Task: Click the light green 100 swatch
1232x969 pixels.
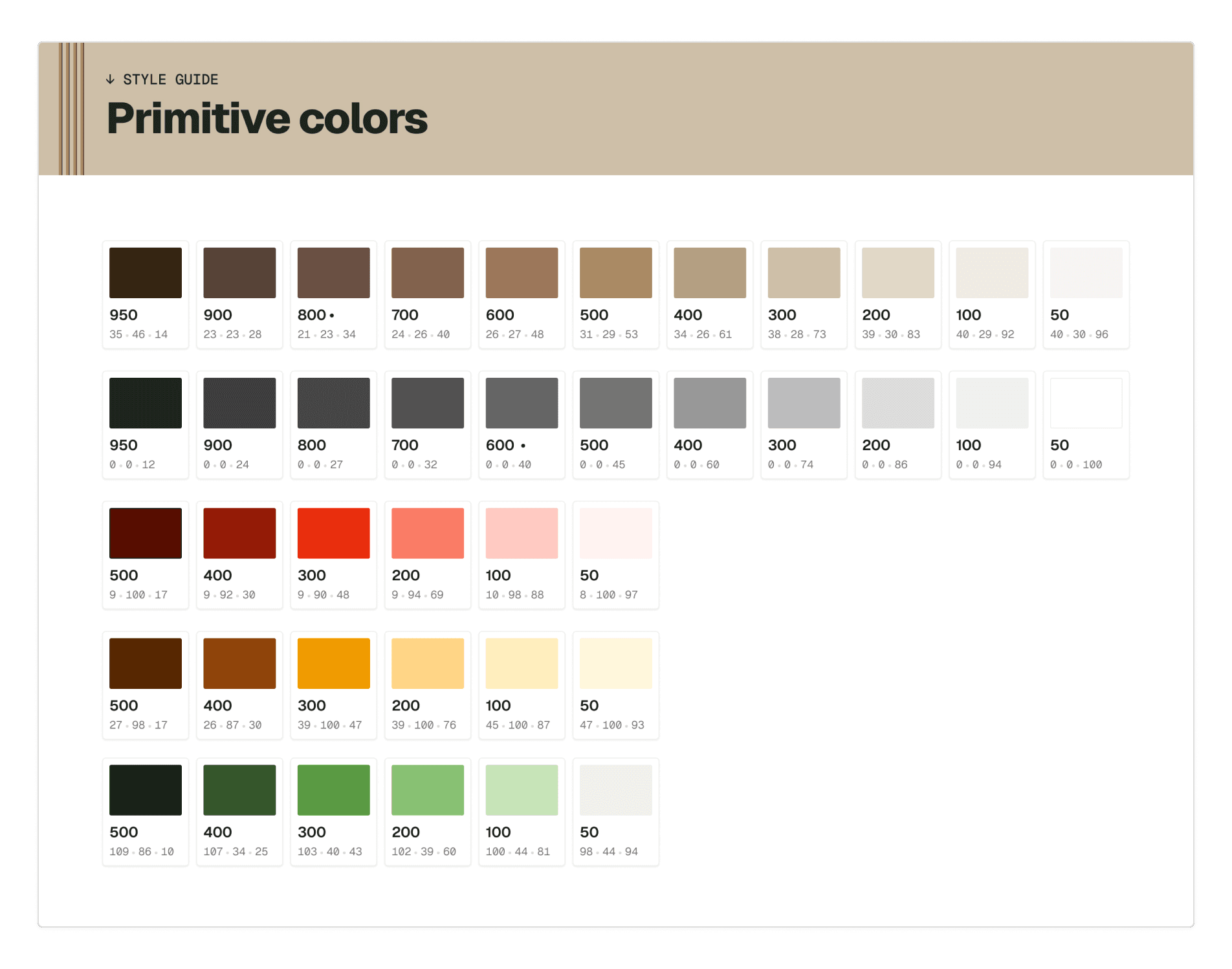Action: pos(522,789)
